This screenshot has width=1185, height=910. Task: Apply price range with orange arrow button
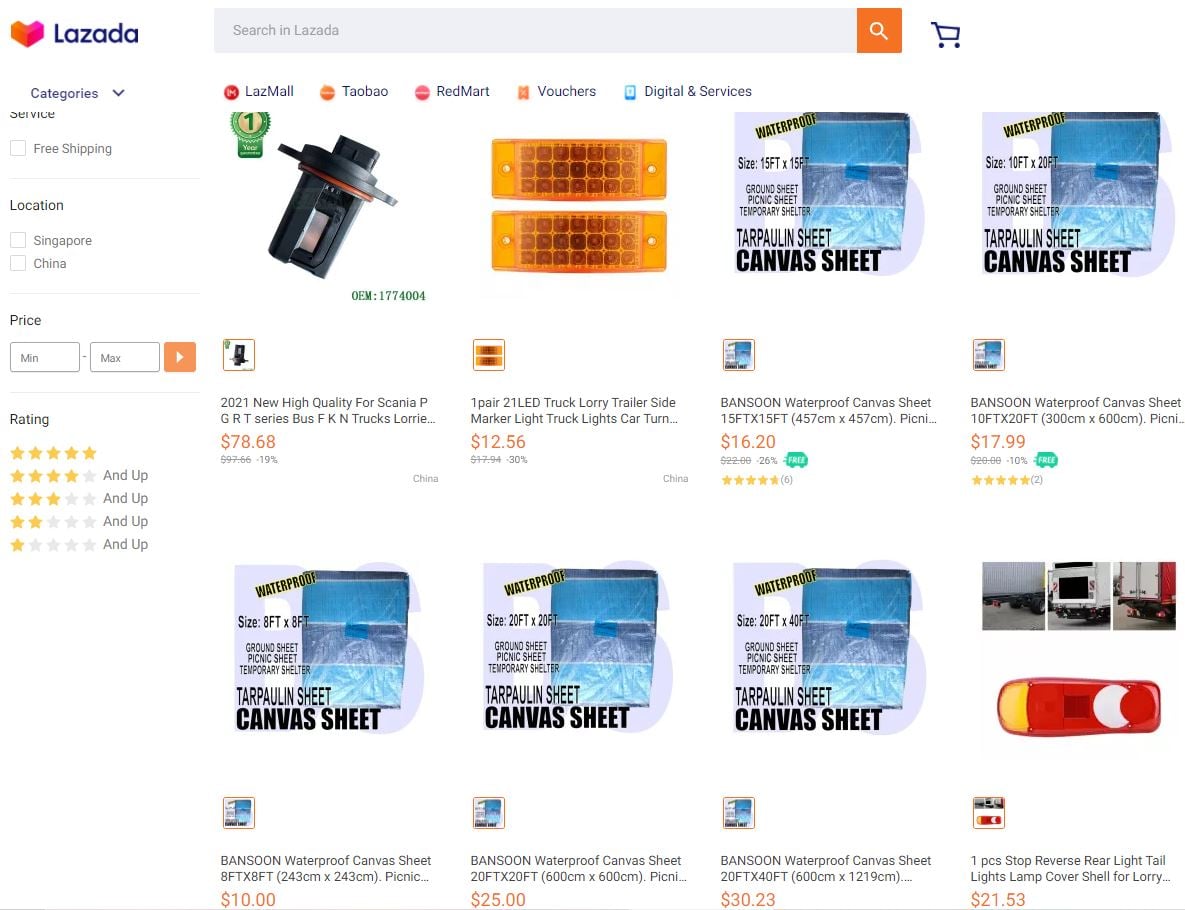click(180, 357)
